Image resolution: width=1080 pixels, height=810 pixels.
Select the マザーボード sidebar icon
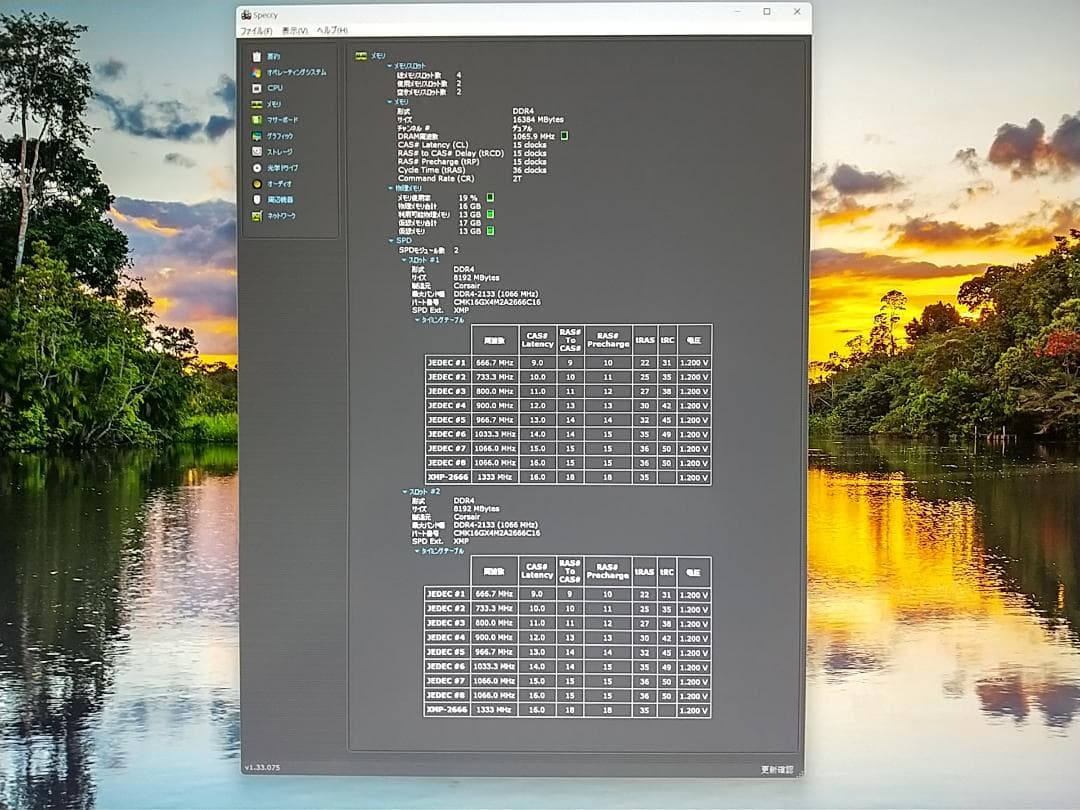click(x=257, y=120)
